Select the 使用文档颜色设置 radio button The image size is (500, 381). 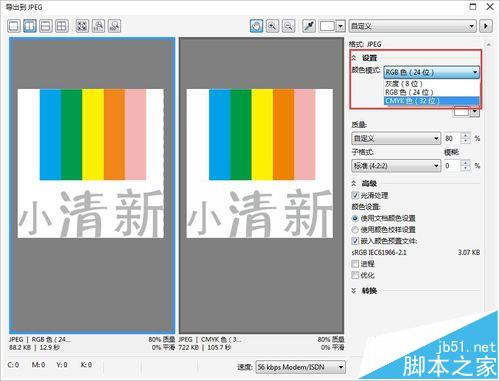click(x=355, y=218)
